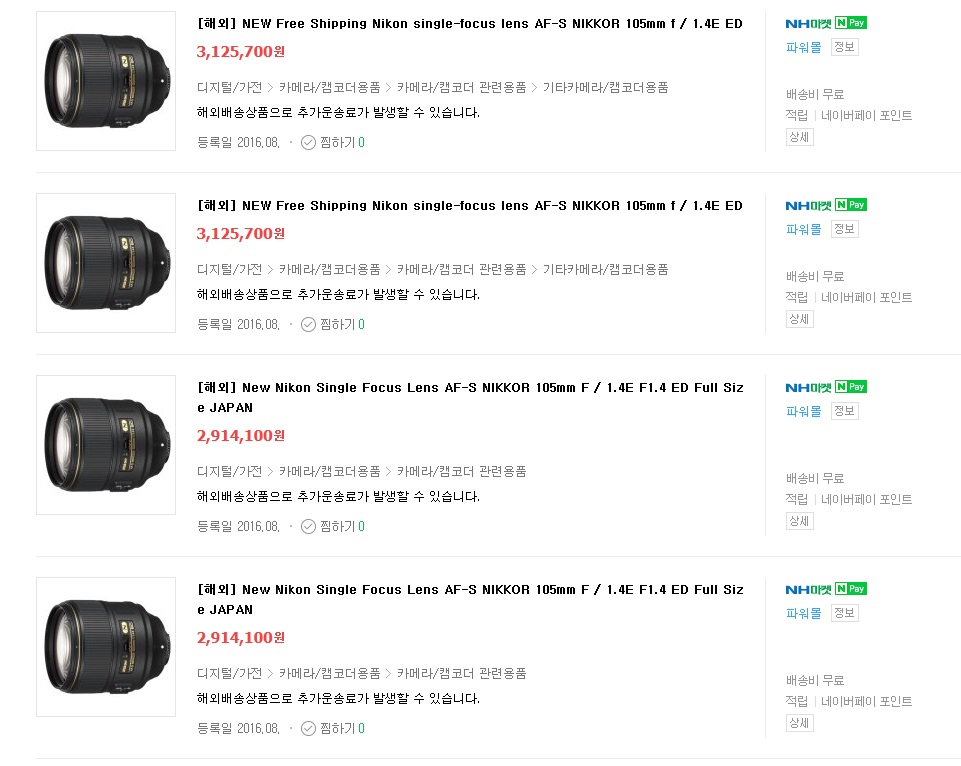Expand 상세 details on the second listing
This screenshot has width=961, height=766.
tap(799, 319)
